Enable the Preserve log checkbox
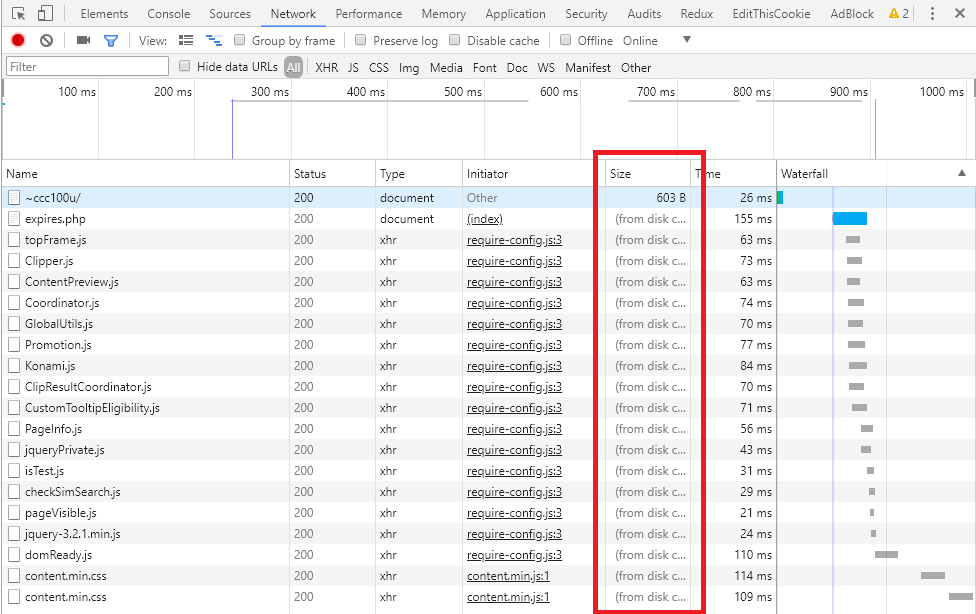The height and width of the screenshot is (614, 976). [361, 41]
